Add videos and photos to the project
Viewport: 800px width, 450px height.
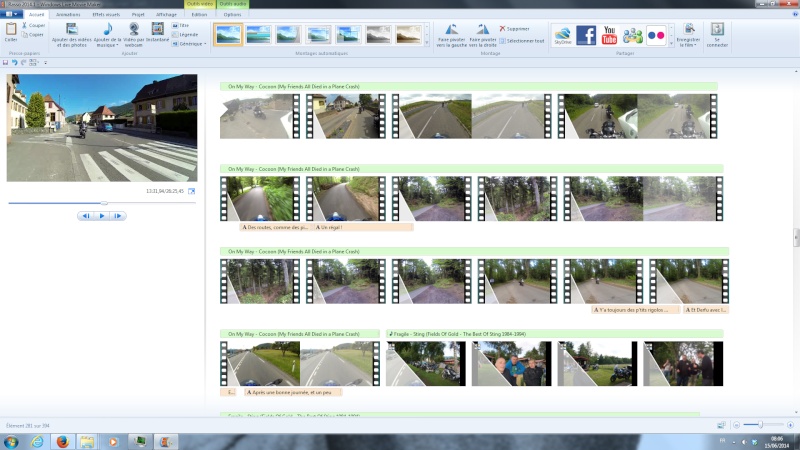71,35
